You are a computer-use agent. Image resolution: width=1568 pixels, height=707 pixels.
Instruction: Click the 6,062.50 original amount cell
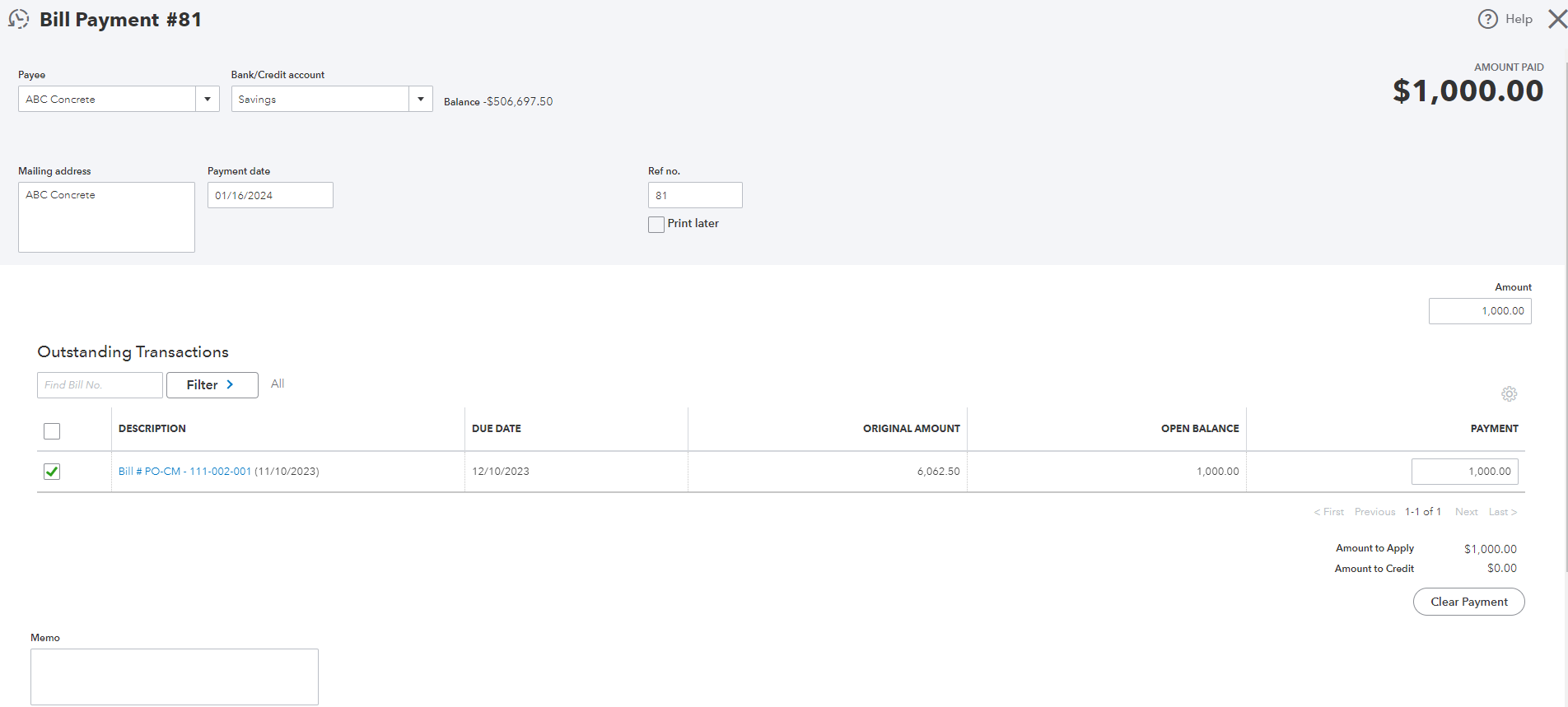(938, 472)
